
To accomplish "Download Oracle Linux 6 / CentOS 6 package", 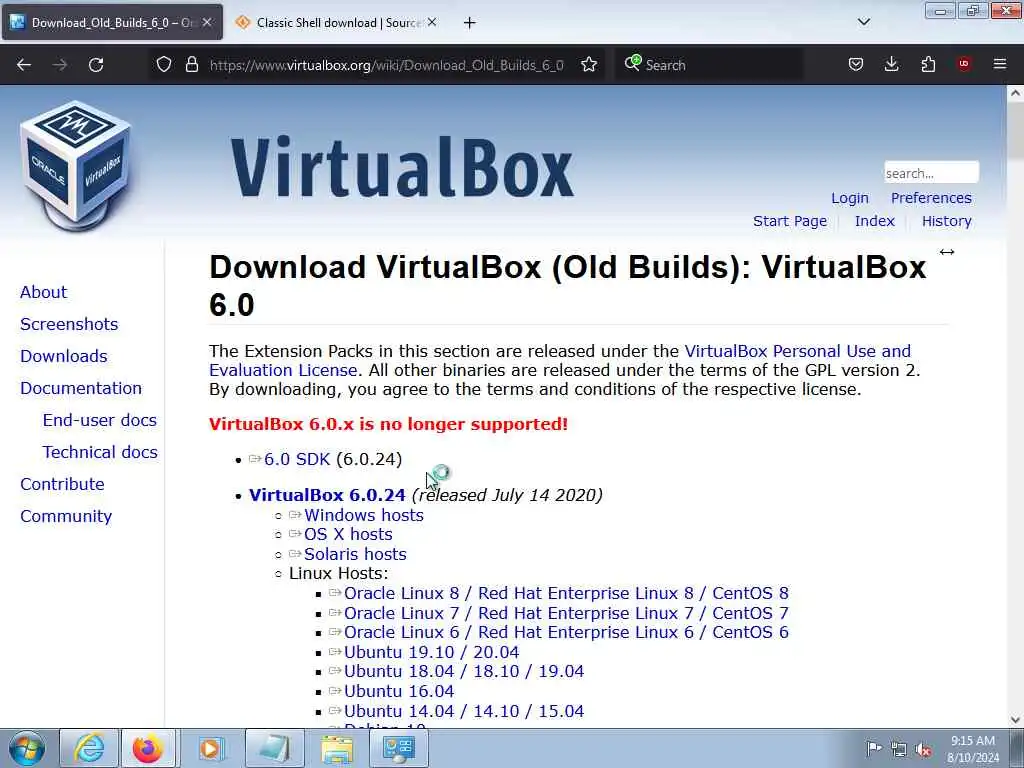I will tap(566, 632).
